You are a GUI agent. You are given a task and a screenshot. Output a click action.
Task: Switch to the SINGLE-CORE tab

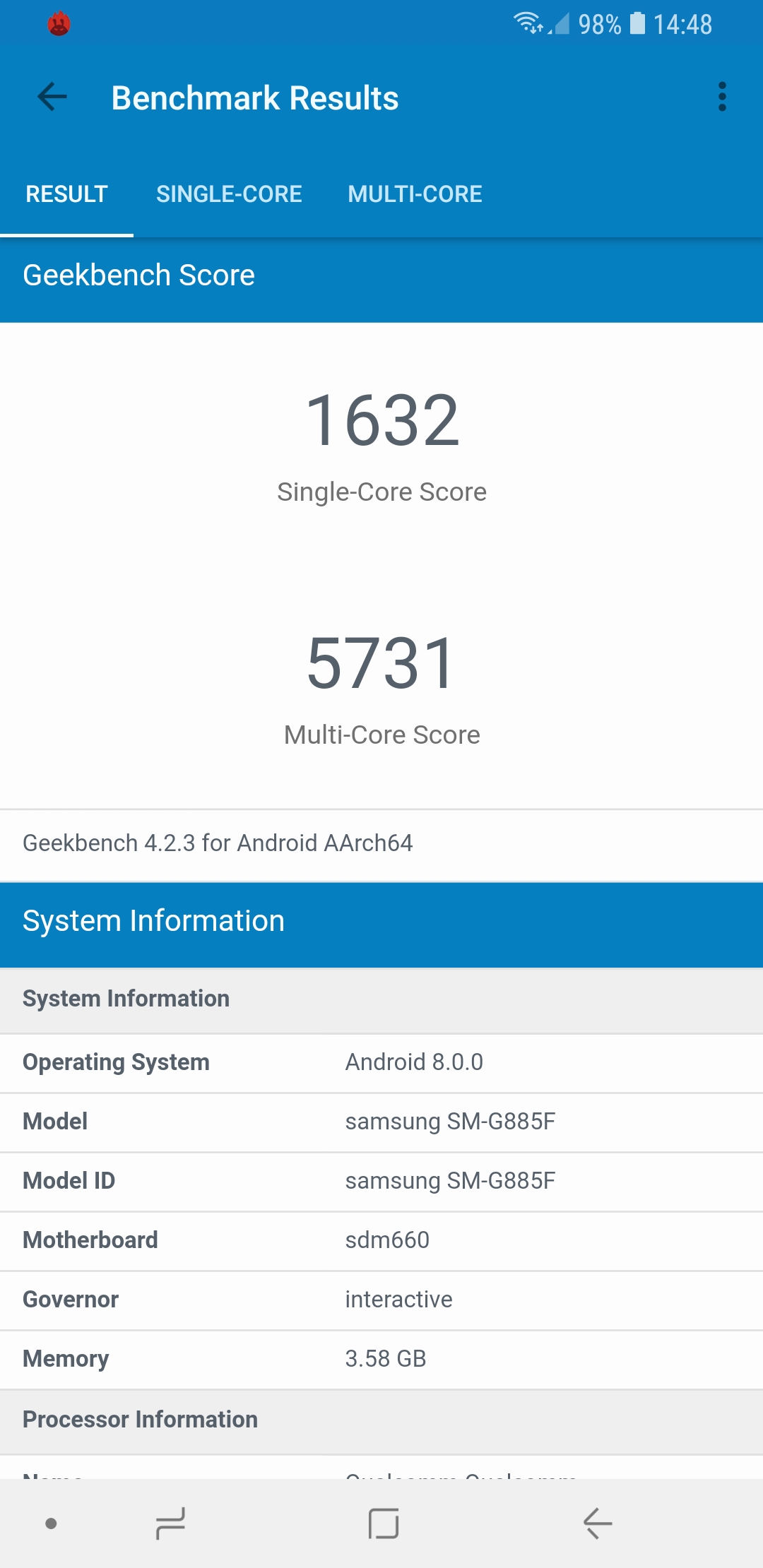[x=229, y=194]
